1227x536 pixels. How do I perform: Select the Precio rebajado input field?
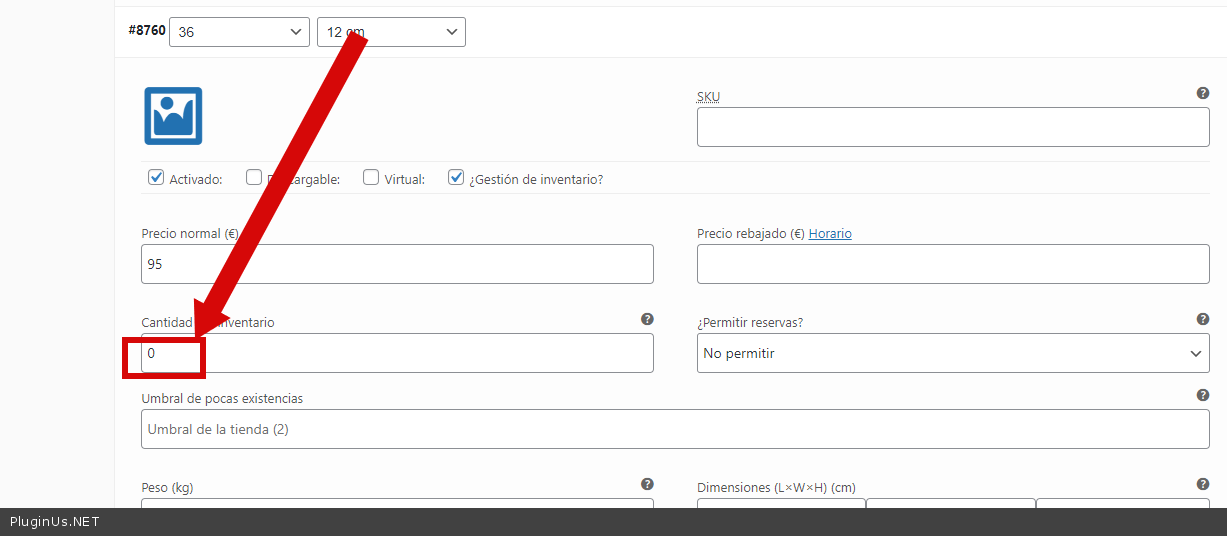pyautogui.click(x=952, y=264)
